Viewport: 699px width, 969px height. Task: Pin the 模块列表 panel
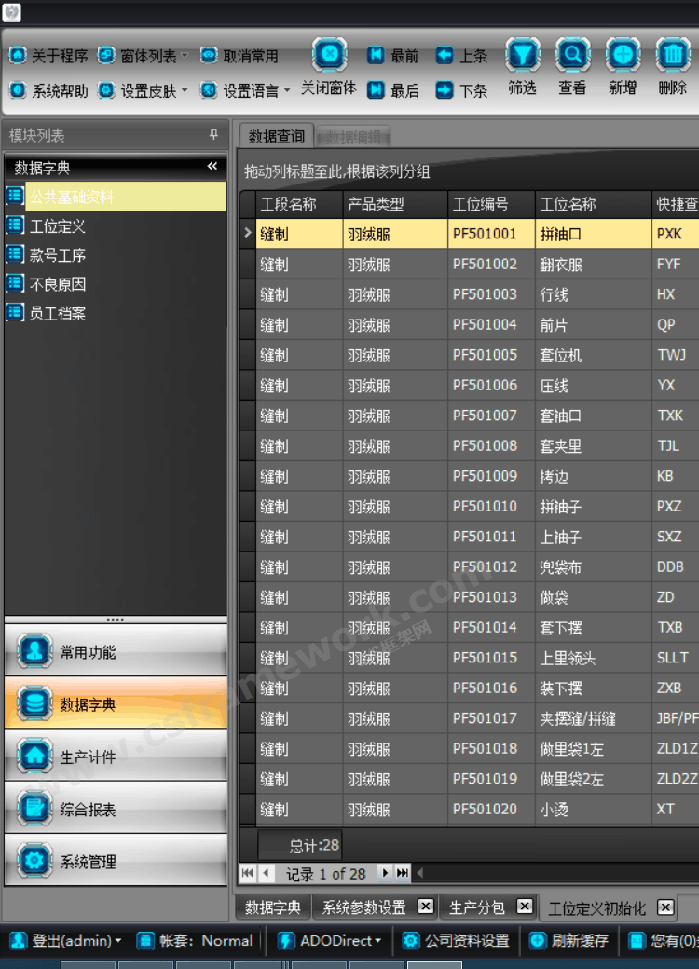pos(213,135)
